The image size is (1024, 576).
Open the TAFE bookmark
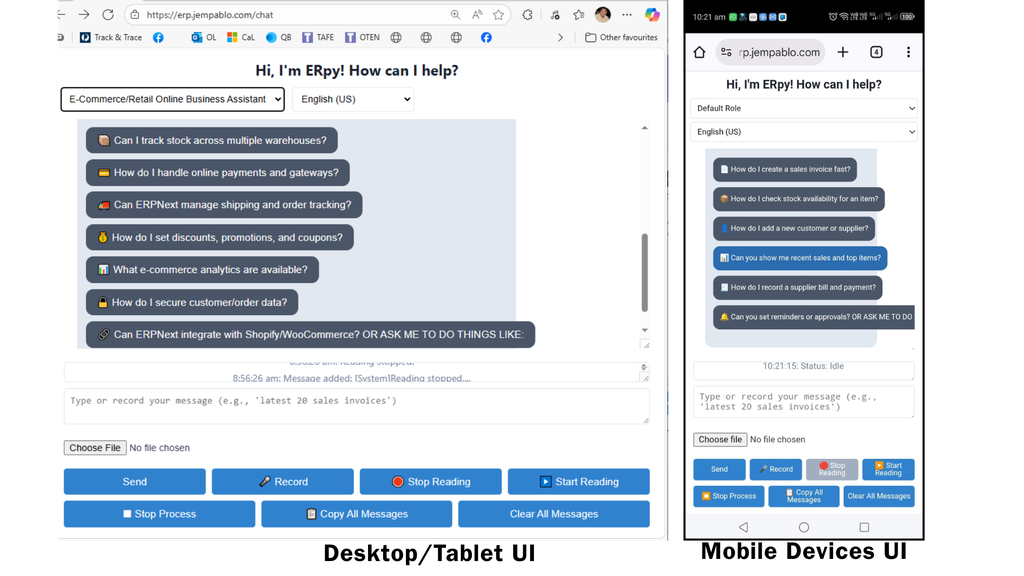[x=318, y=37]
